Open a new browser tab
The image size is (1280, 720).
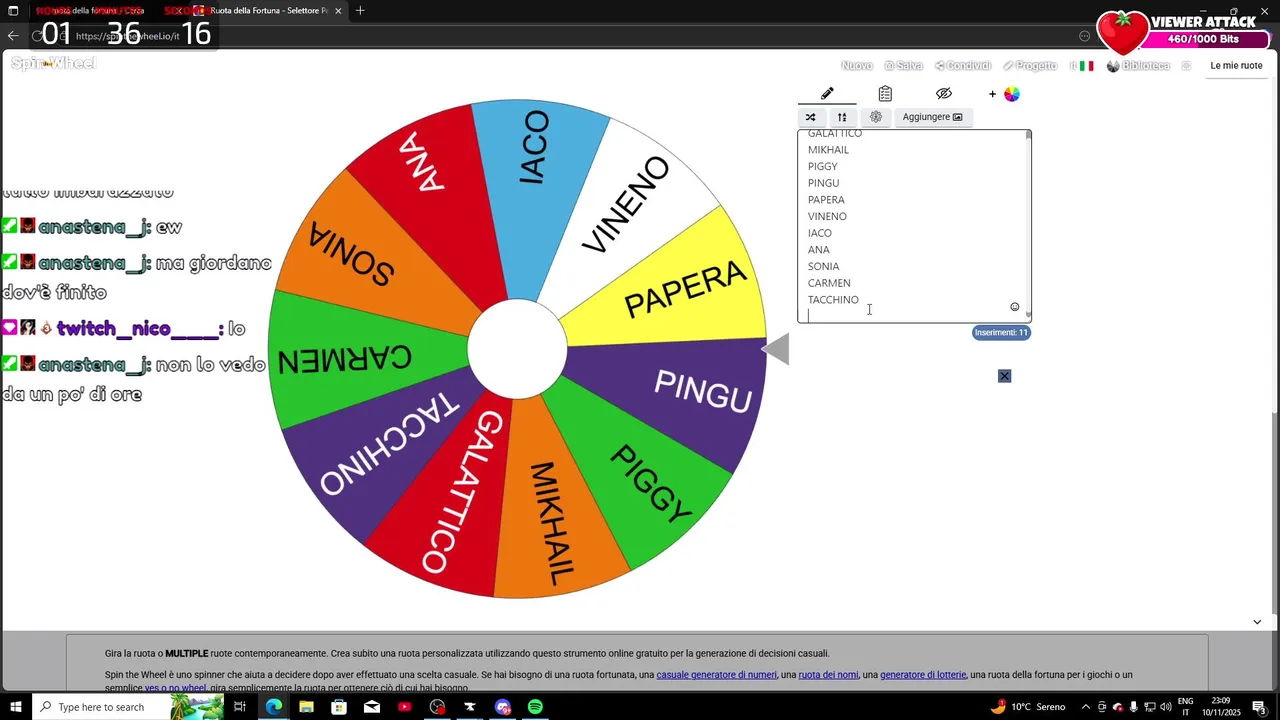[x=360, y=11]
